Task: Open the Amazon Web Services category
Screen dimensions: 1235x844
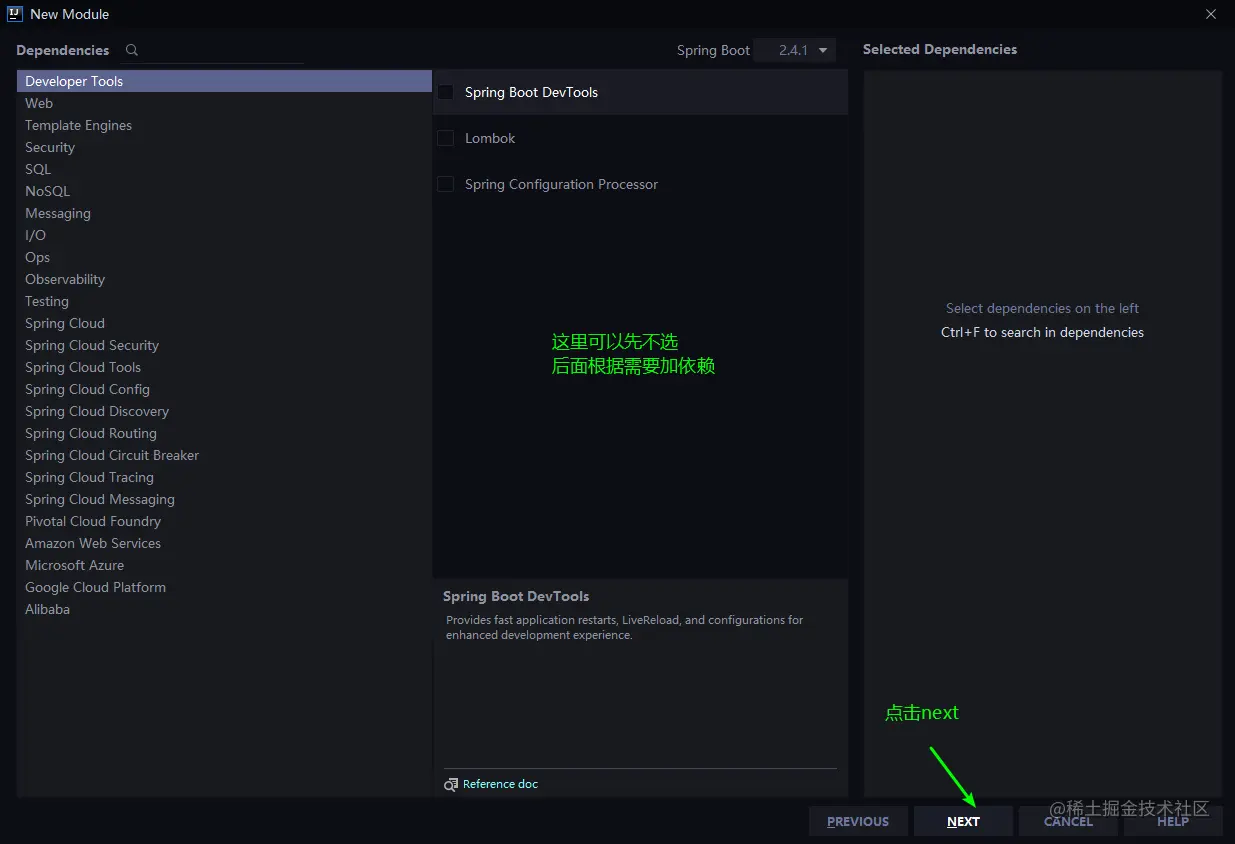Action: coord(224,543)
